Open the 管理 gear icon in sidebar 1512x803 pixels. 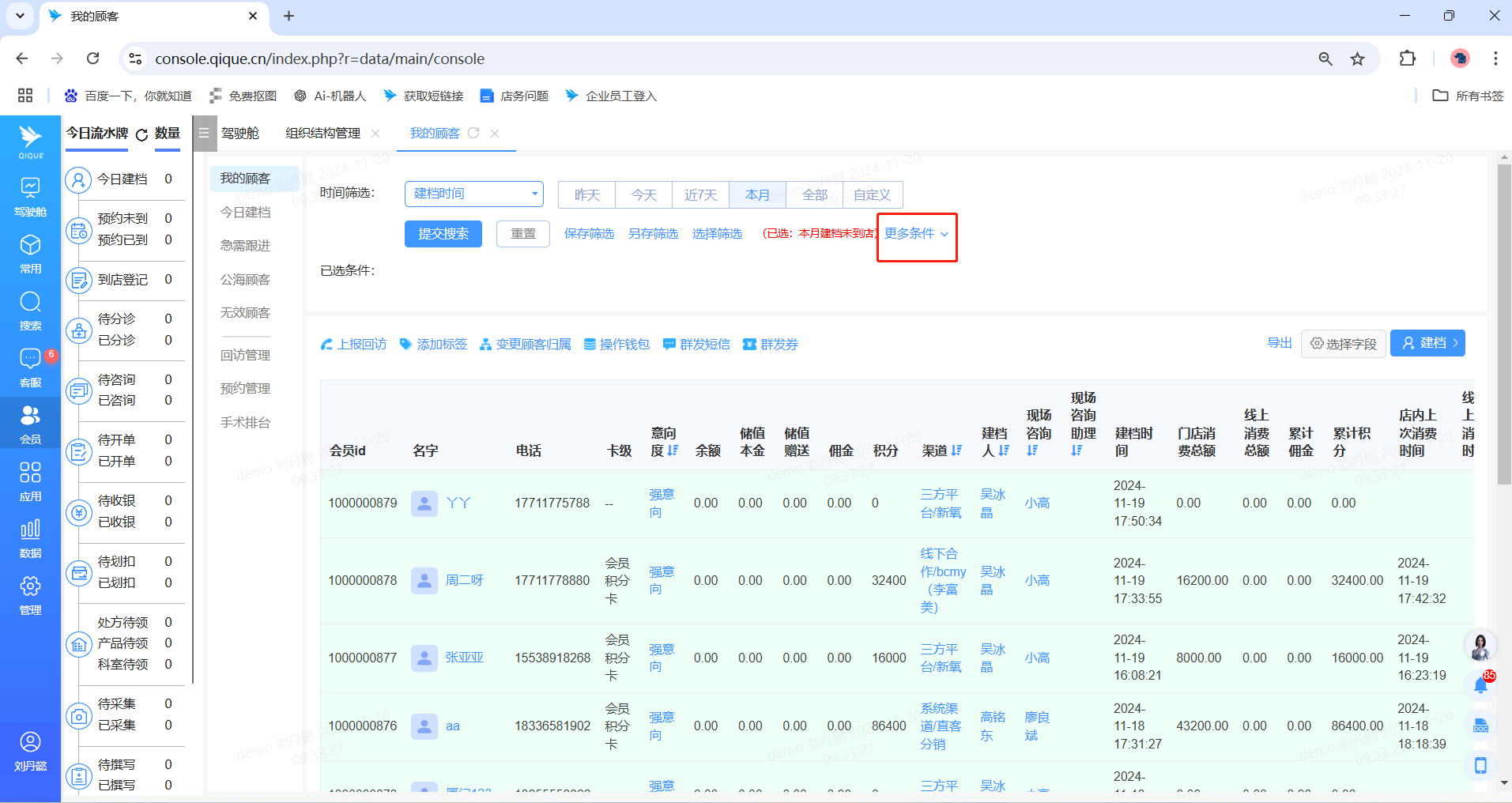point(30,586)
